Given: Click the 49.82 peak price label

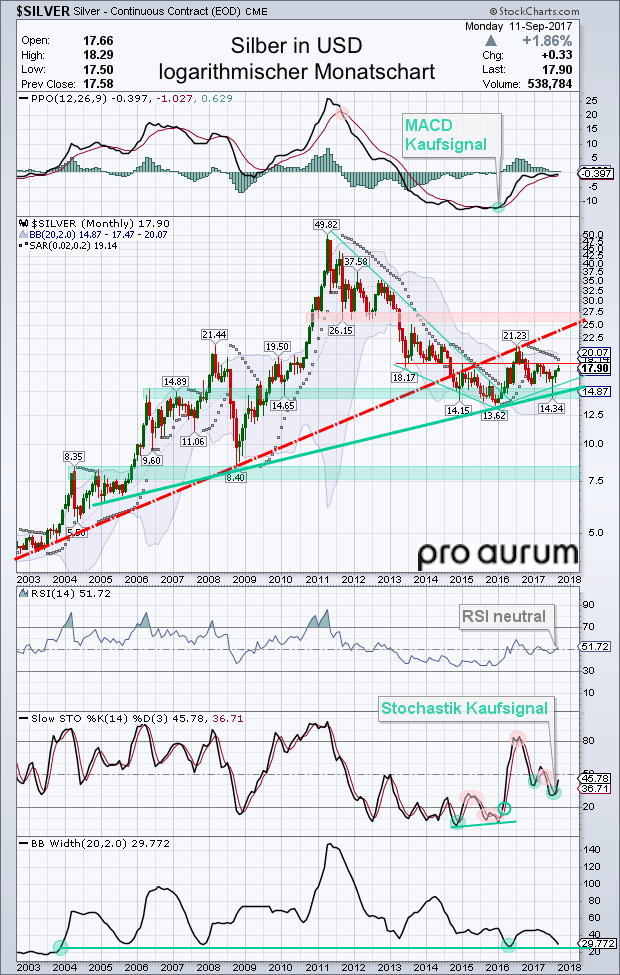Looking at the screenshot, I should tap(326, 223).
